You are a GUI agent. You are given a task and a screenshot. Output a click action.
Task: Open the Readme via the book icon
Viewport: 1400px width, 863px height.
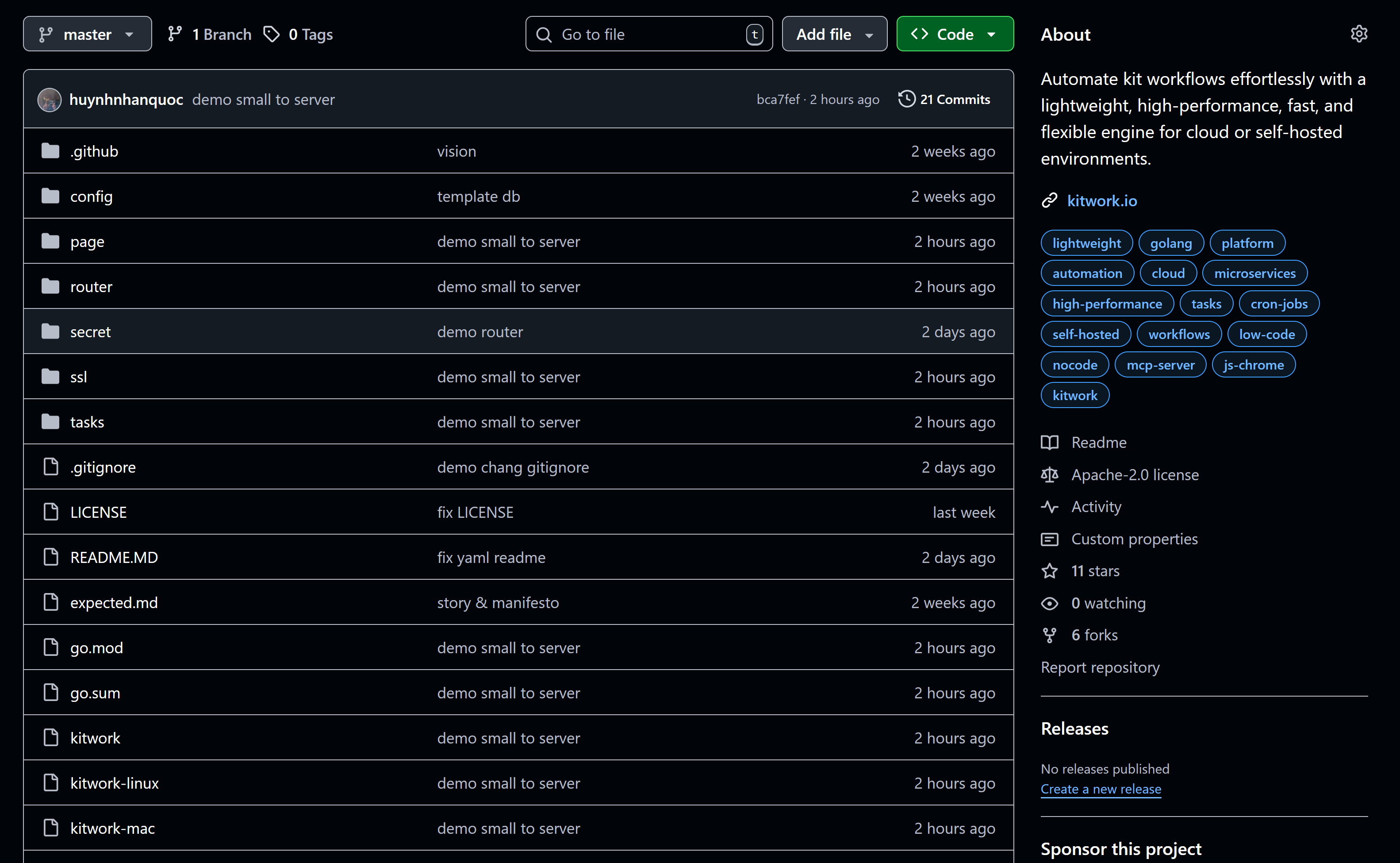pos(1050,443)
